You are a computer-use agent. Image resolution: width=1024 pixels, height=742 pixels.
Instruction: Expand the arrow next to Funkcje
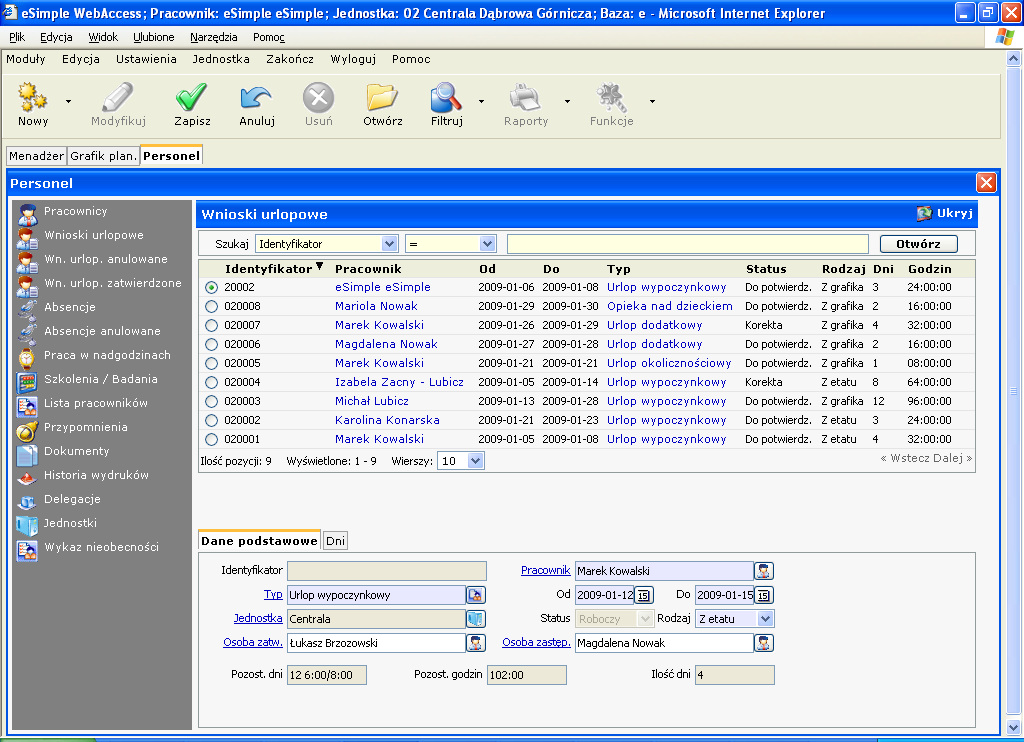coord(652,101)
